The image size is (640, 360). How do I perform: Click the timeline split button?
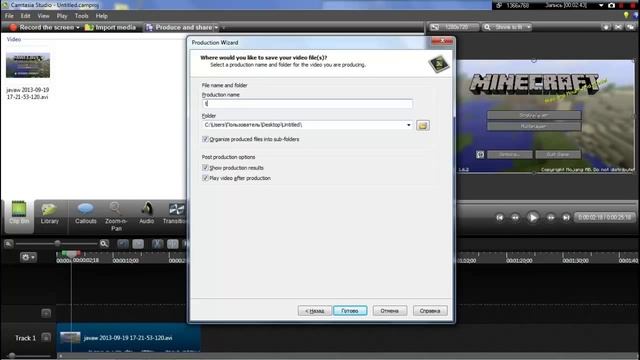(173, 244)
